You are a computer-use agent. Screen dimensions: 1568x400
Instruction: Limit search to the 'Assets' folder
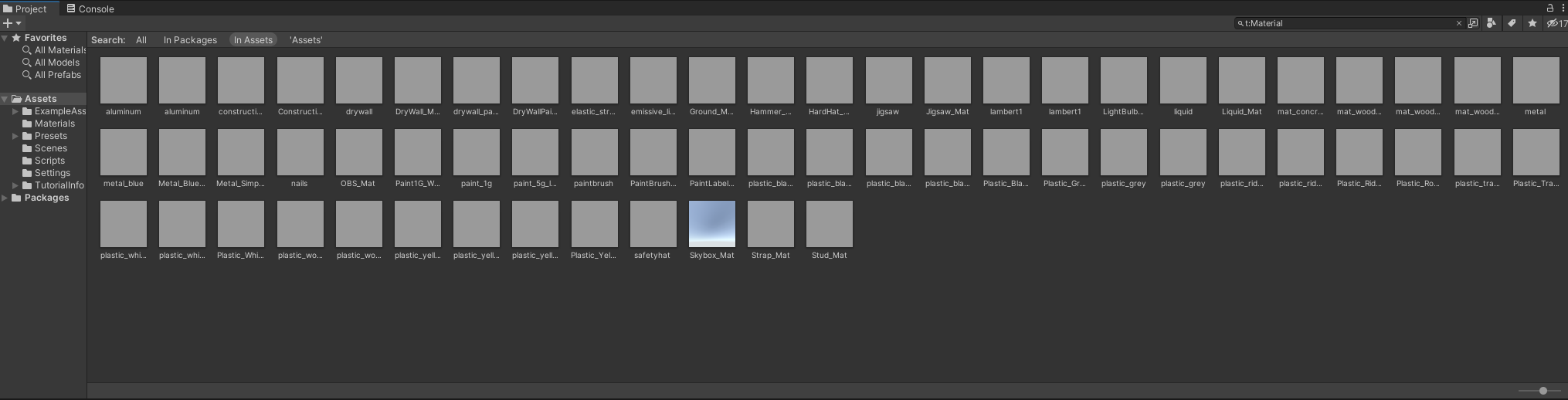pyautogui.click(x=306, y=40)
